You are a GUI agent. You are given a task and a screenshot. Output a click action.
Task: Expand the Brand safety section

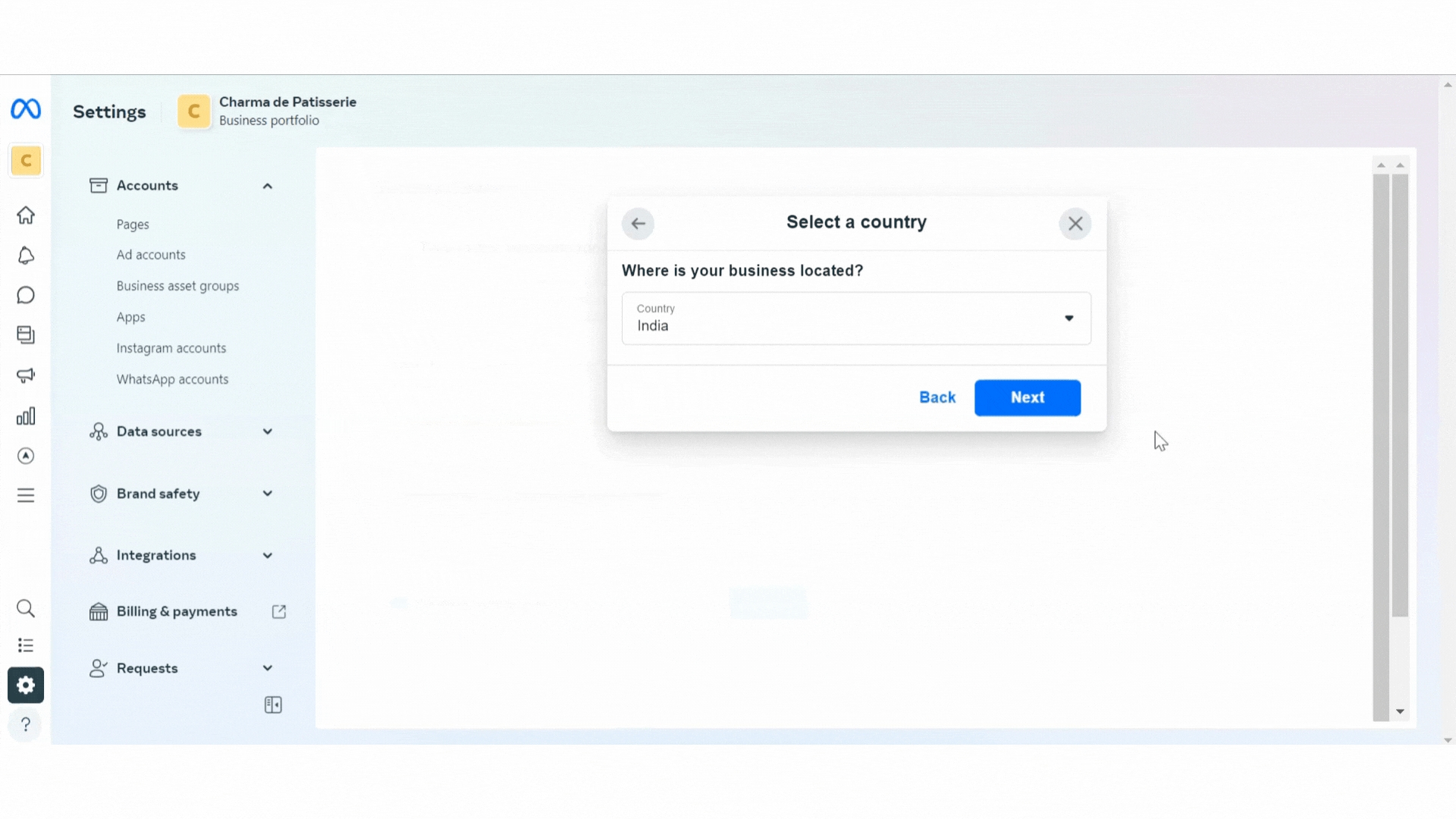[181, 494]
